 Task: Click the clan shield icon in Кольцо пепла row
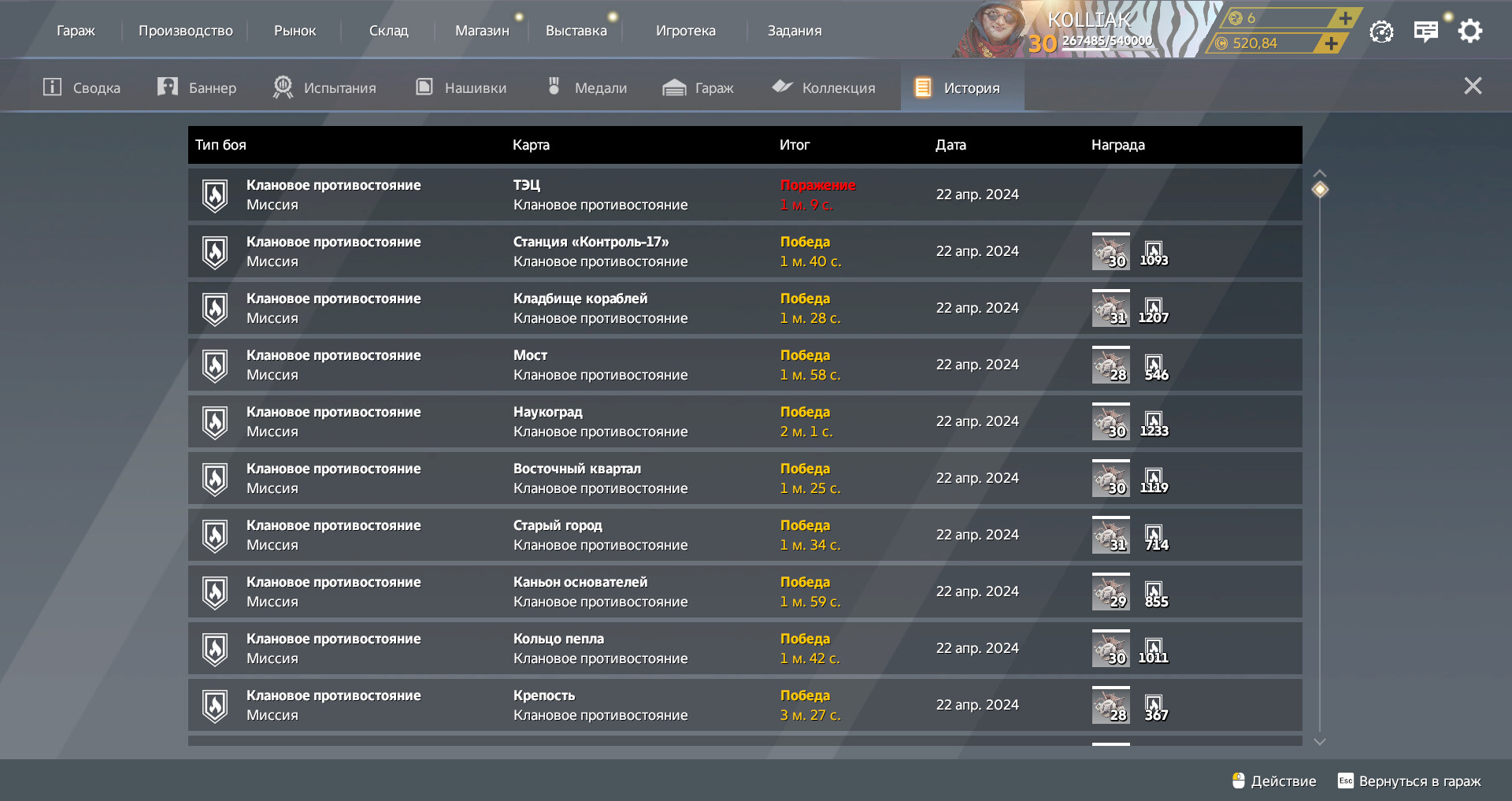point(215,649)
